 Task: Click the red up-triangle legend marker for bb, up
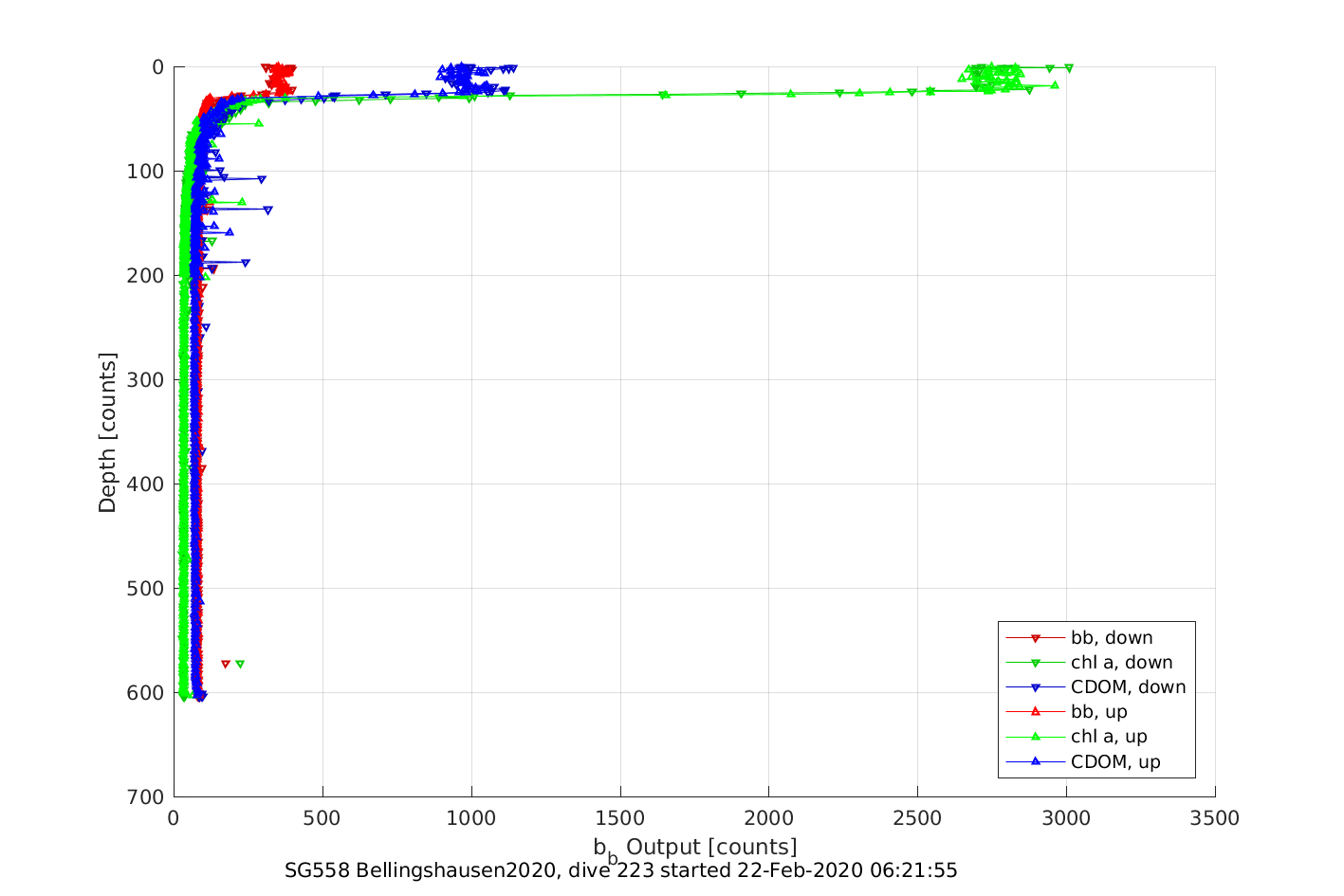tap(1036, 711)
